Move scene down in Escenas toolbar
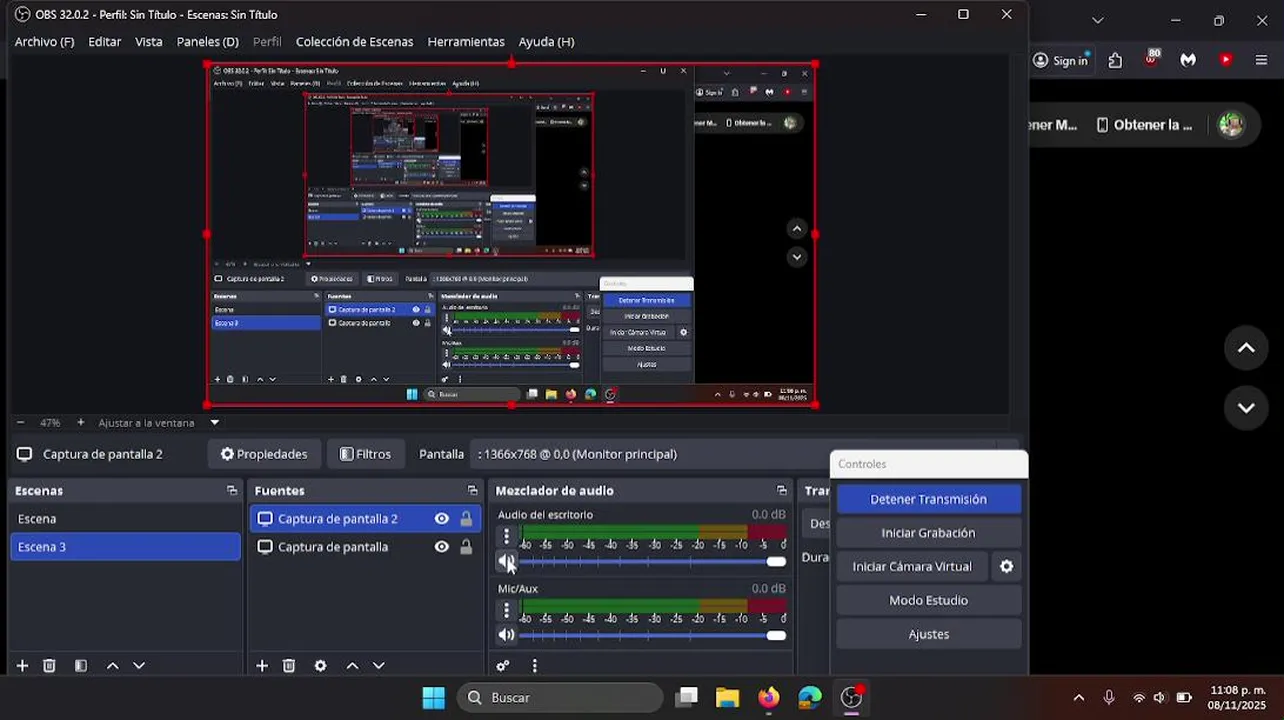The image size is (1284, 720). (139, 666)
